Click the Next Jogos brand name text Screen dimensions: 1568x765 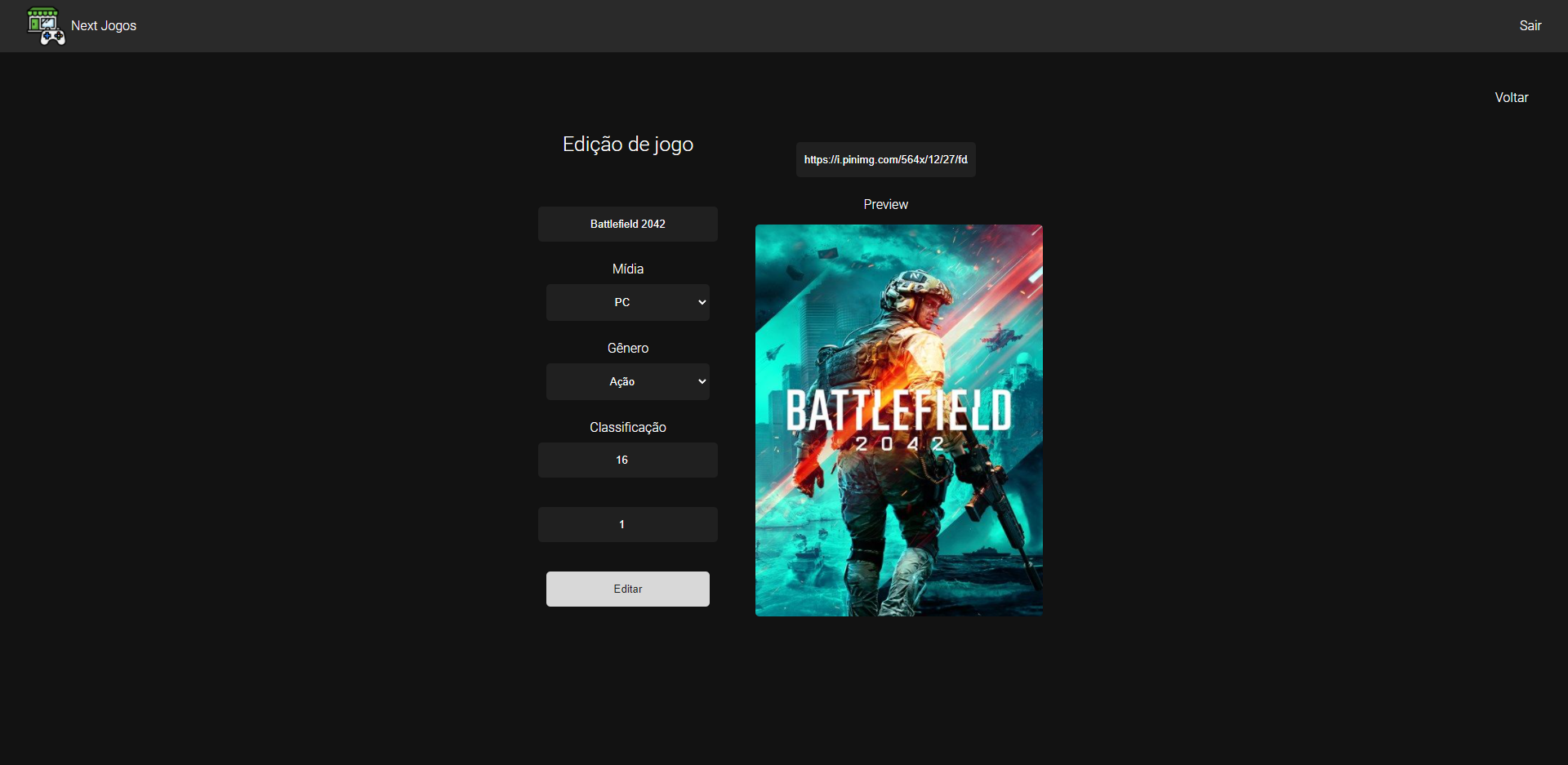103,25
